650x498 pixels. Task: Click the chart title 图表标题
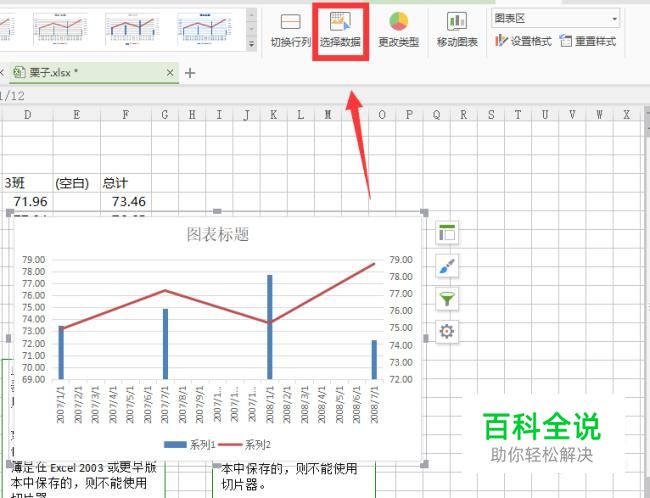[x=218, y=234]
